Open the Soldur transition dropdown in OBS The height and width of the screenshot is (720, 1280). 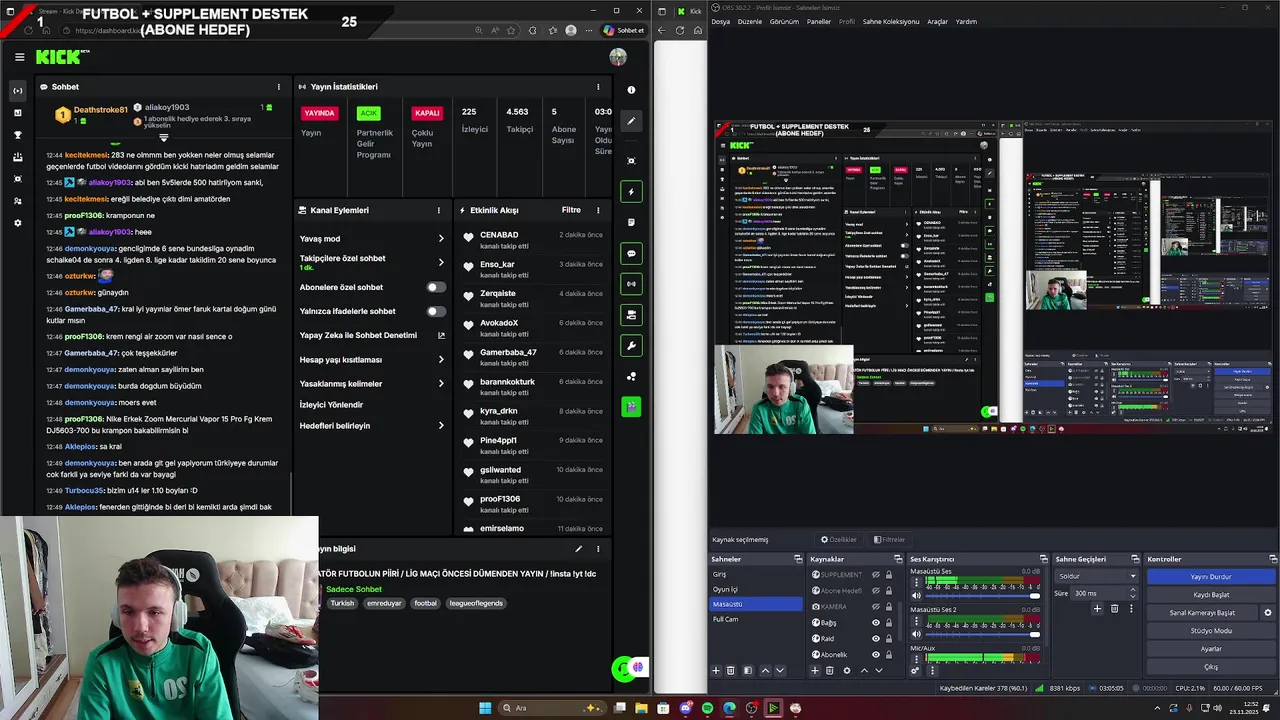[x=1097, y=576]
